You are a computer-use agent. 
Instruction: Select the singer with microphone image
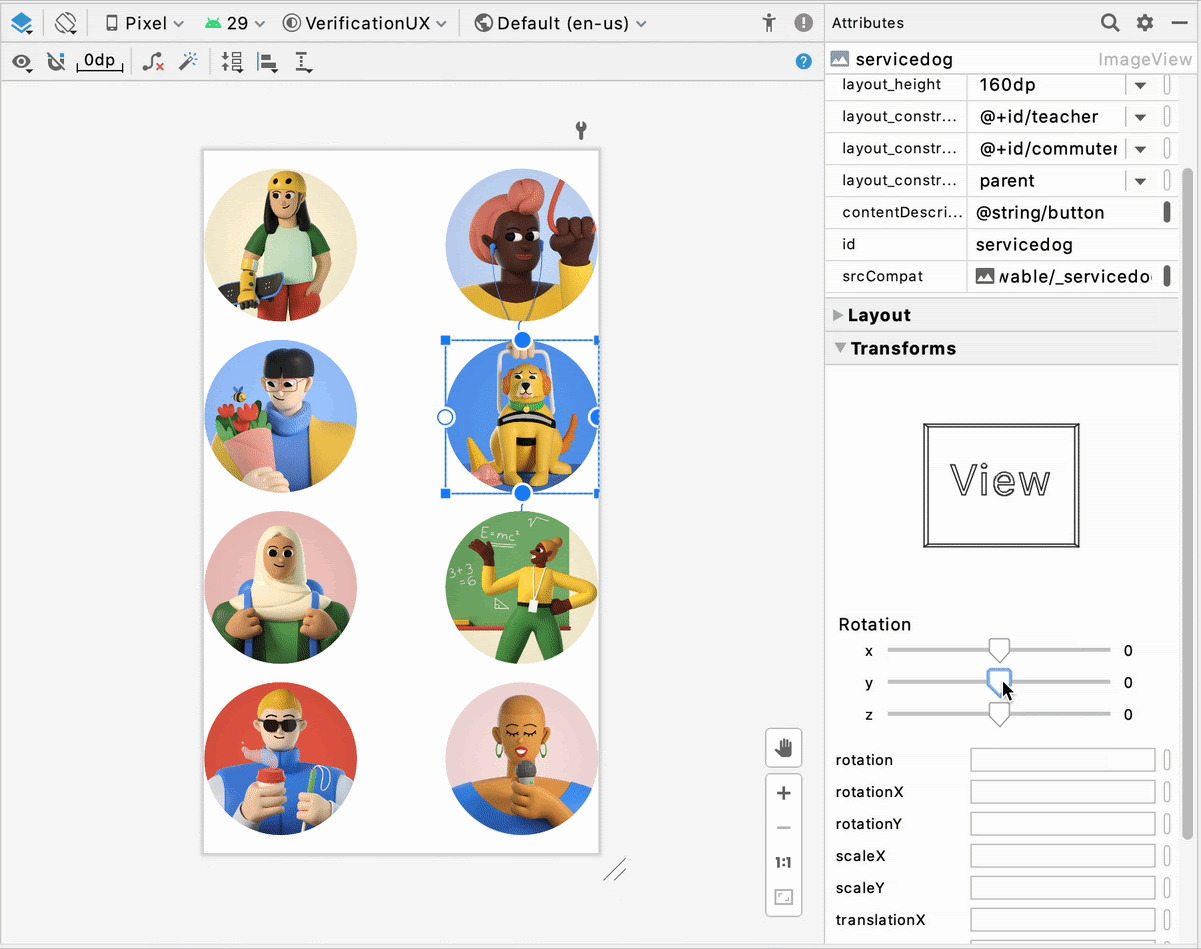pos(521,758)
